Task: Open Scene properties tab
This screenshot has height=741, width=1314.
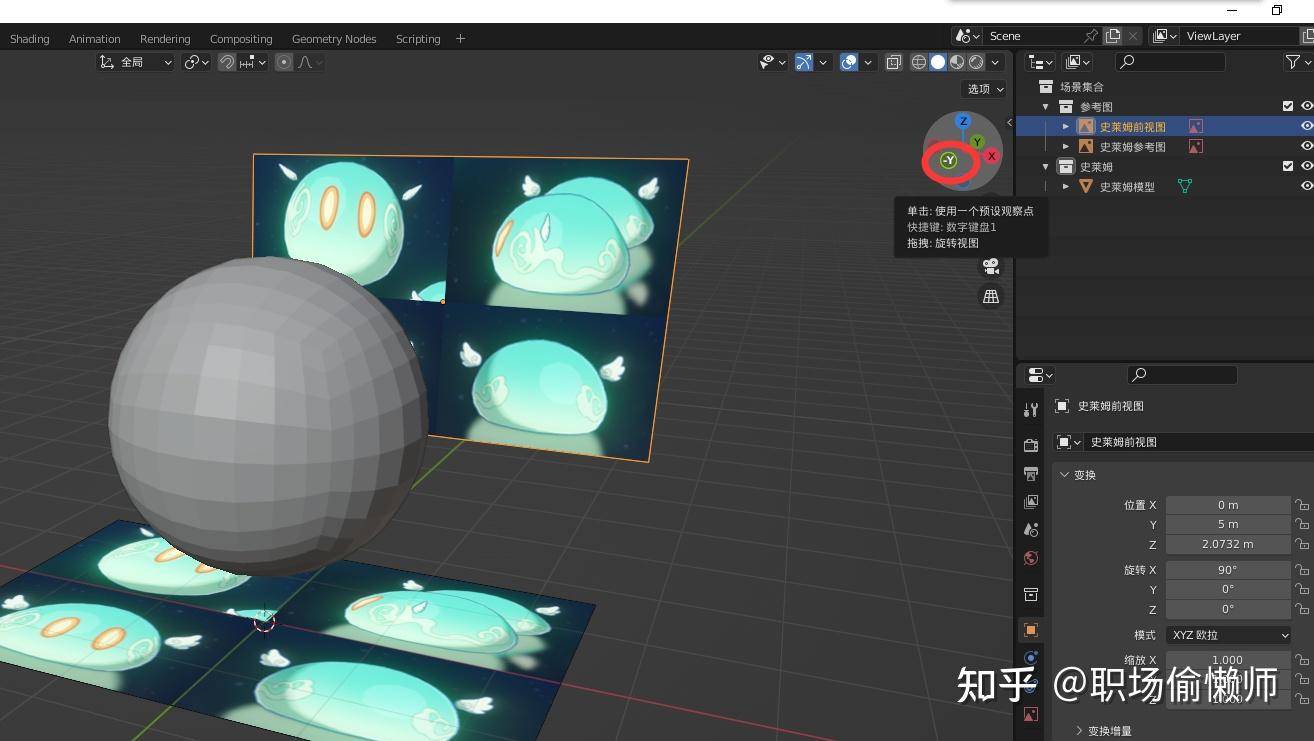Action: tap(1031, 530)
